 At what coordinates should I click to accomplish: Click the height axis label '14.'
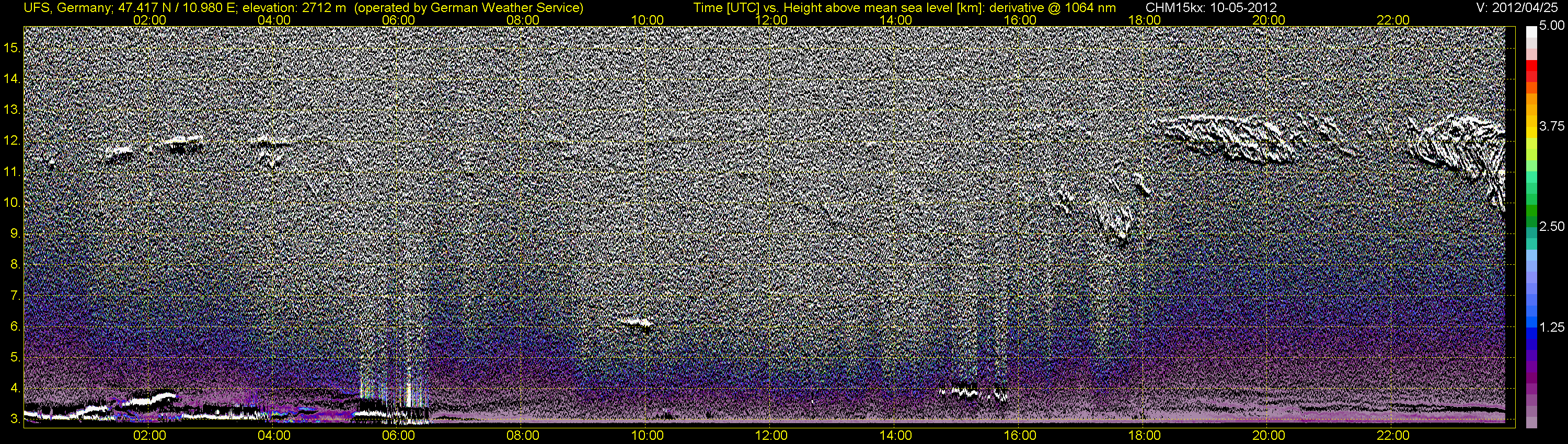pyautogui.click(x=12, y=79)
